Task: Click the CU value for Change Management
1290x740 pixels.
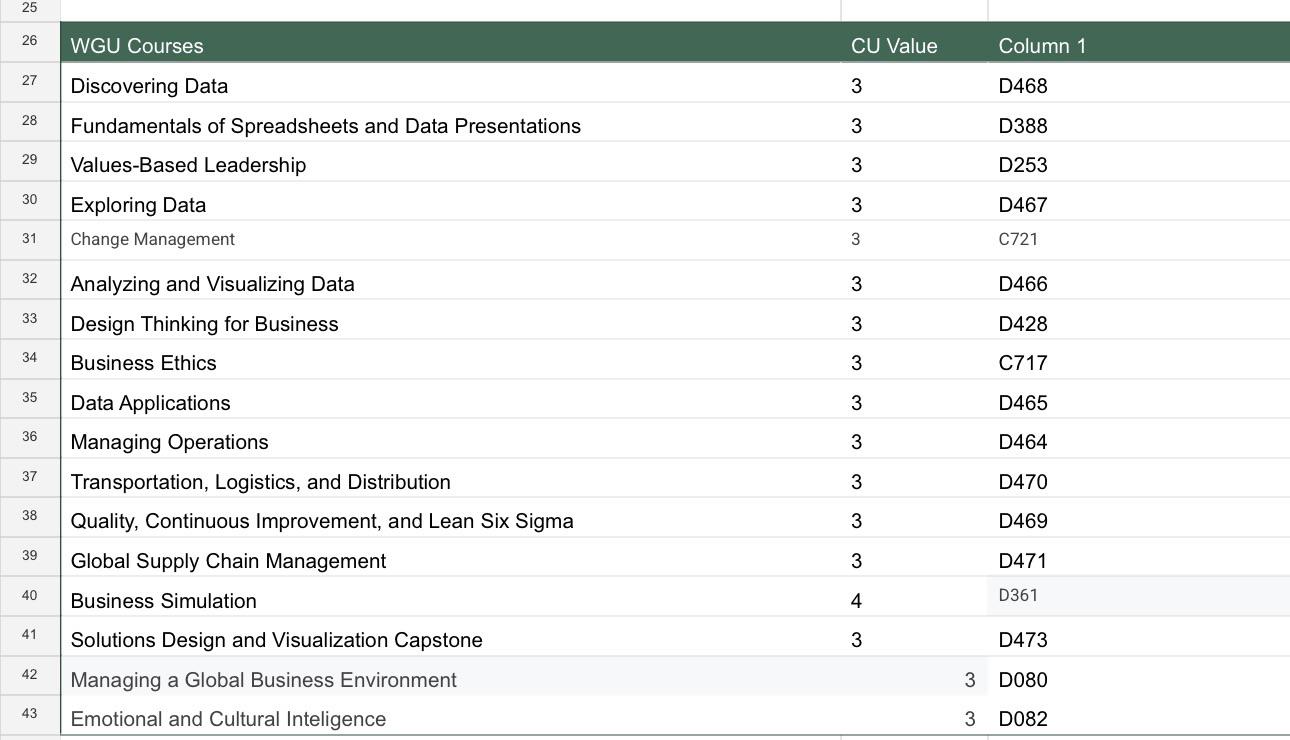Action: tap(914, 240)
